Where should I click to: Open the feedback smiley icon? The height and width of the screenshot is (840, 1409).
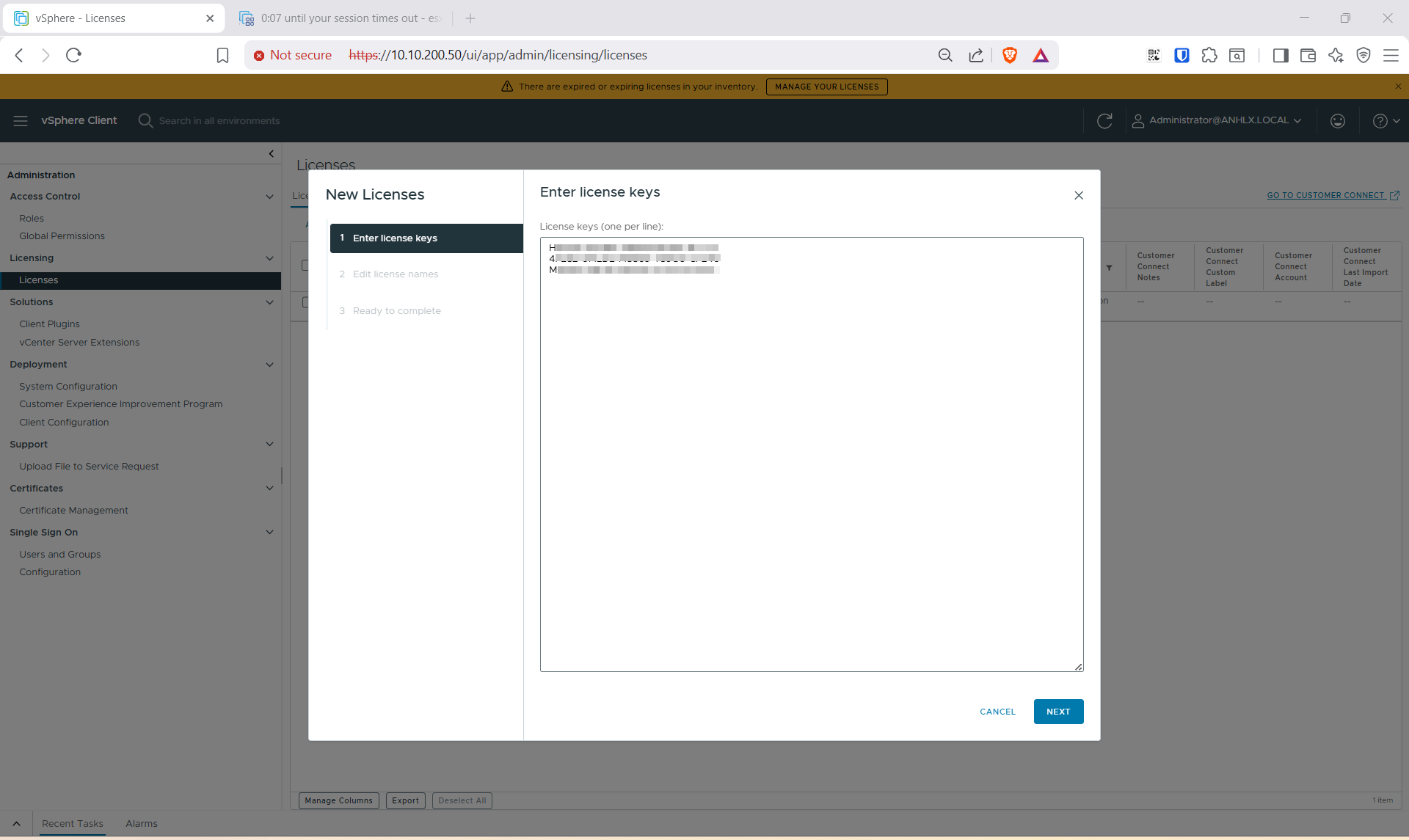1338,120
